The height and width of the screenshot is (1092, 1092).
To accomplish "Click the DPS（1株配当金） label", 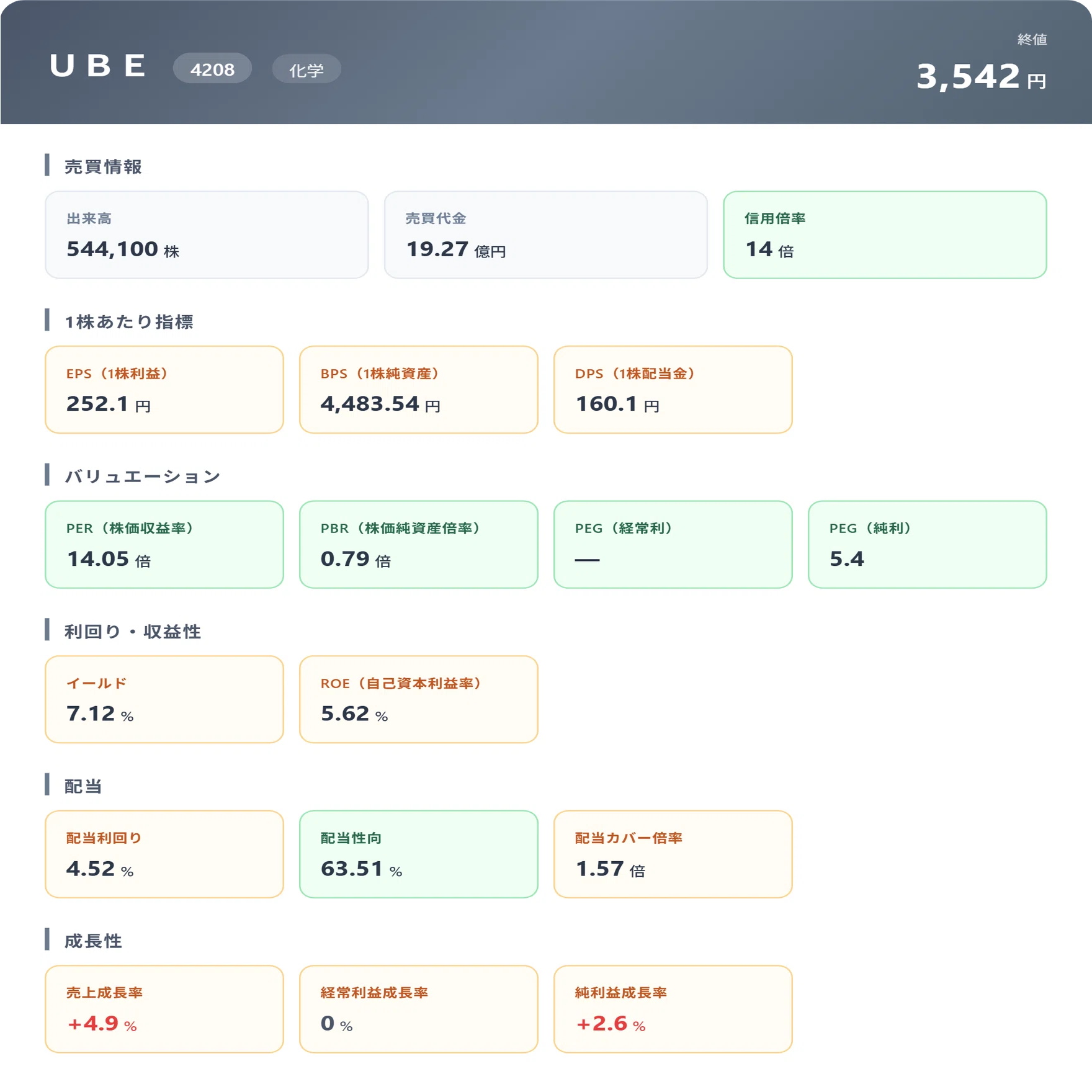I will [x=635, y=374].
